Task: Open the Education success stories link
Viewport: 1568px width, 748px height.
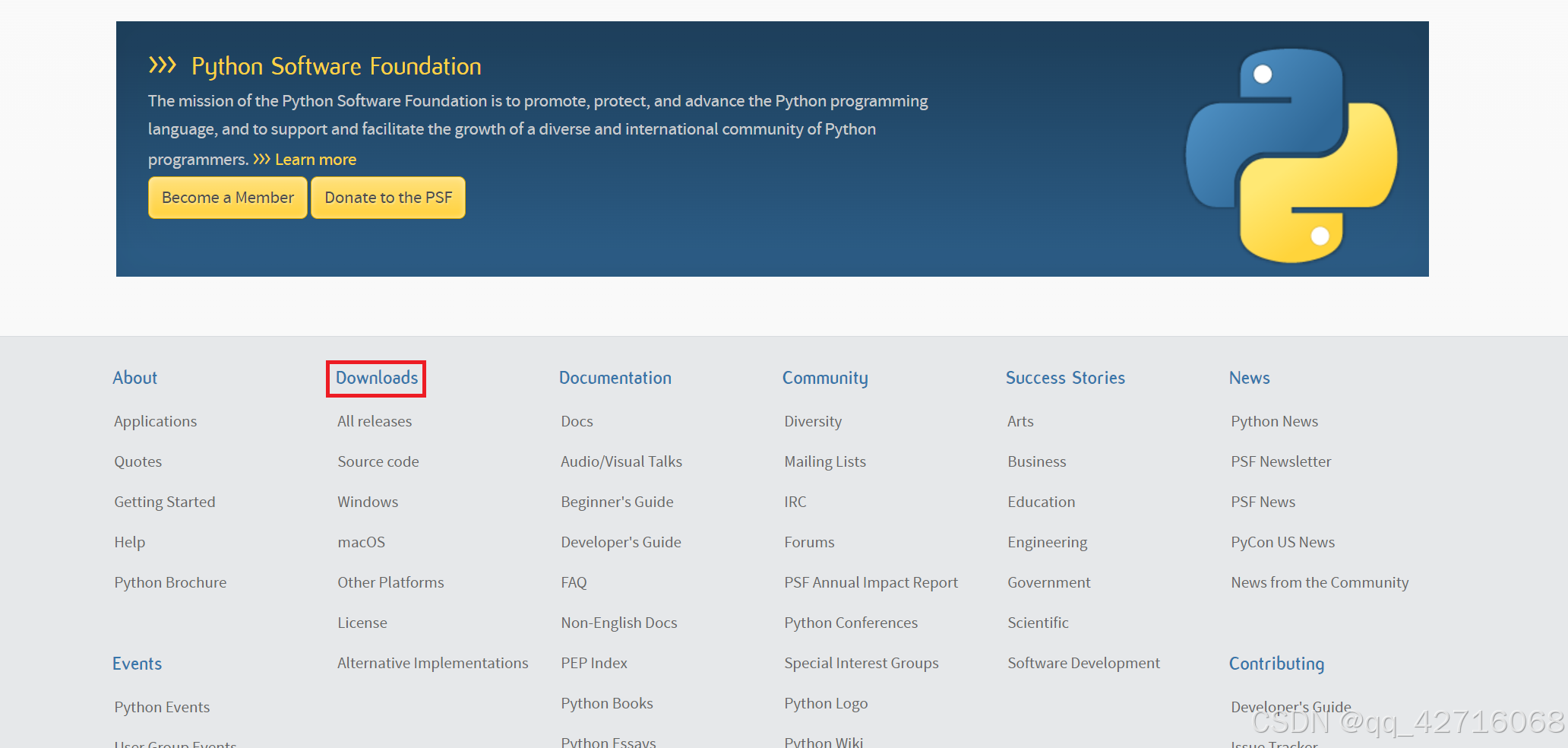Action: tap(1042, 502)
